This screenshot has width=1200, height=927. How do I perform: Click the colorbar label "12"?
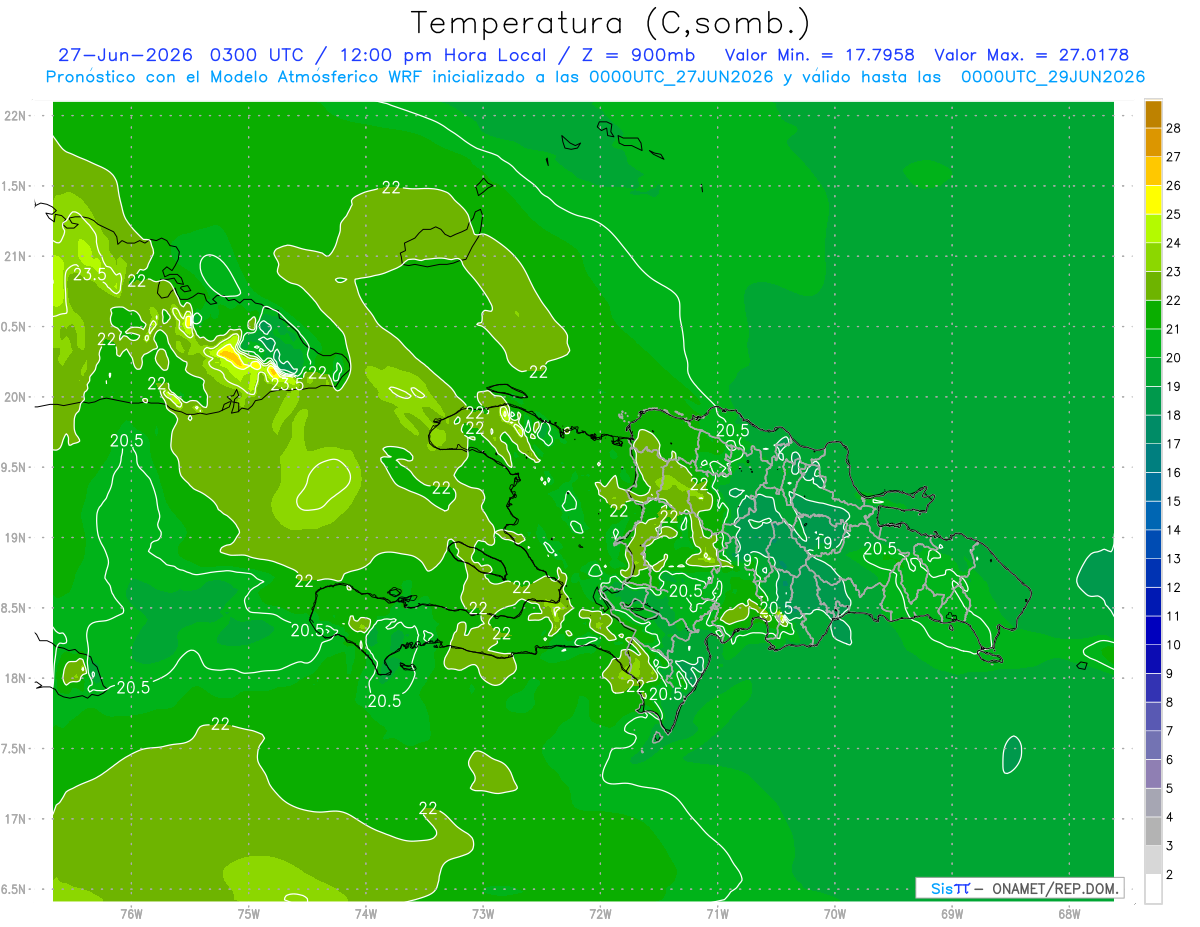[x=1174, y=588]
